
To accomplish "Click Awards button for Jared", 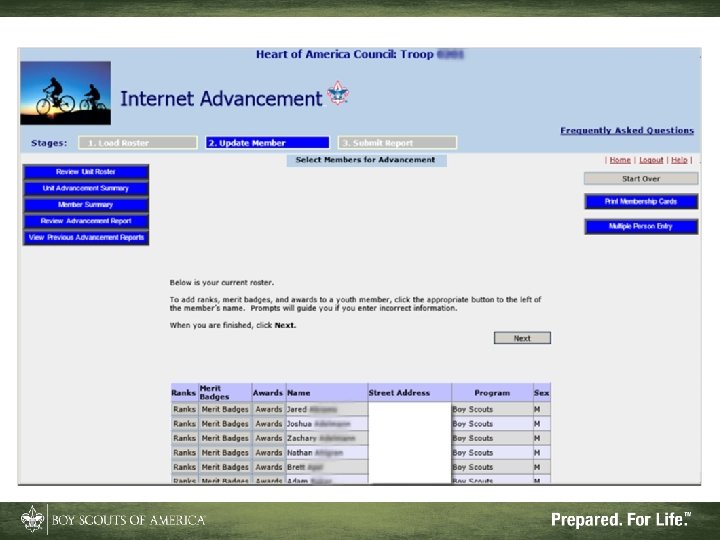I will [x=269, y=409].
